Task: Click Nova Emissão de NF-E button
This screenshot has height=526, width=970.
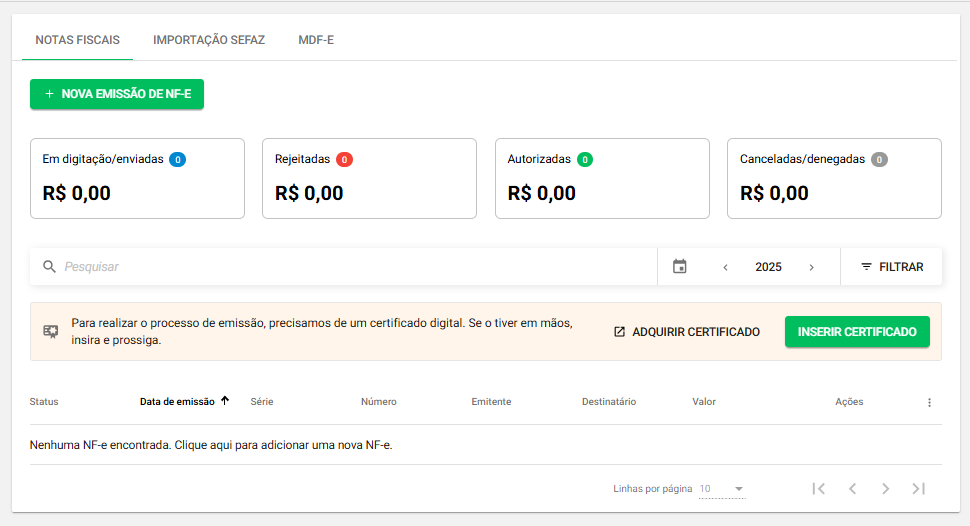Action: point(117,94)
